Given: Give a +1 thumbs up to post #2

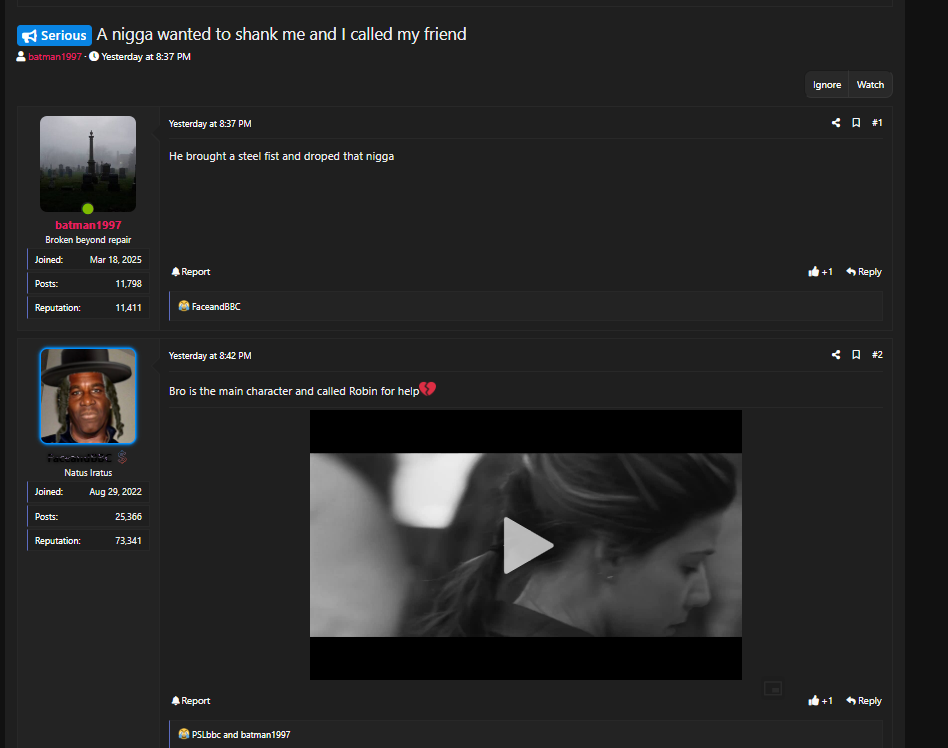Looking at the screenshot, I should pyautogui.click(x=820, y=700).
